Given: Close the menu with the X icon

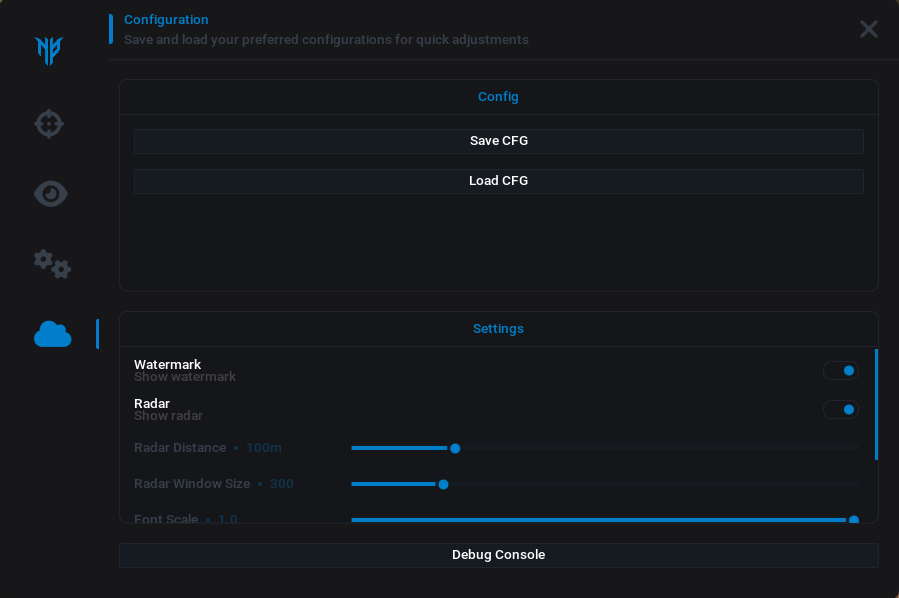Looking at the screenshot, I should [x=868, y=29].
